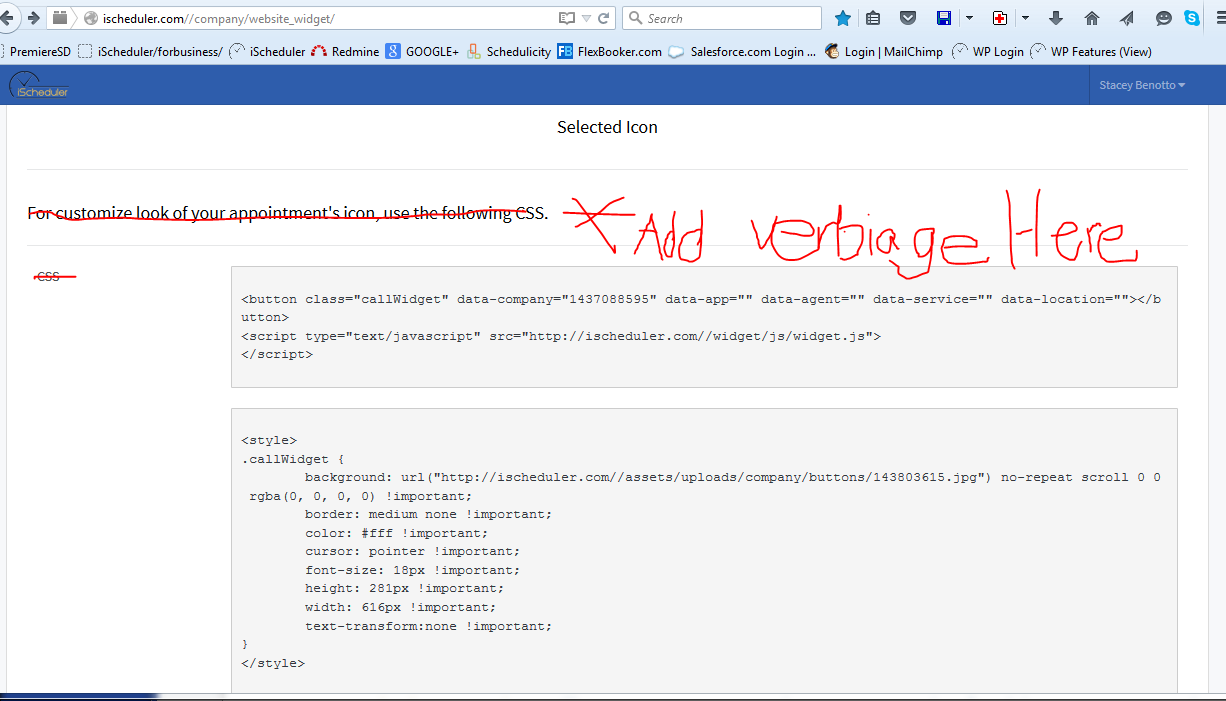Click the Skype toolbar icon
The image size is (1226, 701).
click(x=1192, y=18)
